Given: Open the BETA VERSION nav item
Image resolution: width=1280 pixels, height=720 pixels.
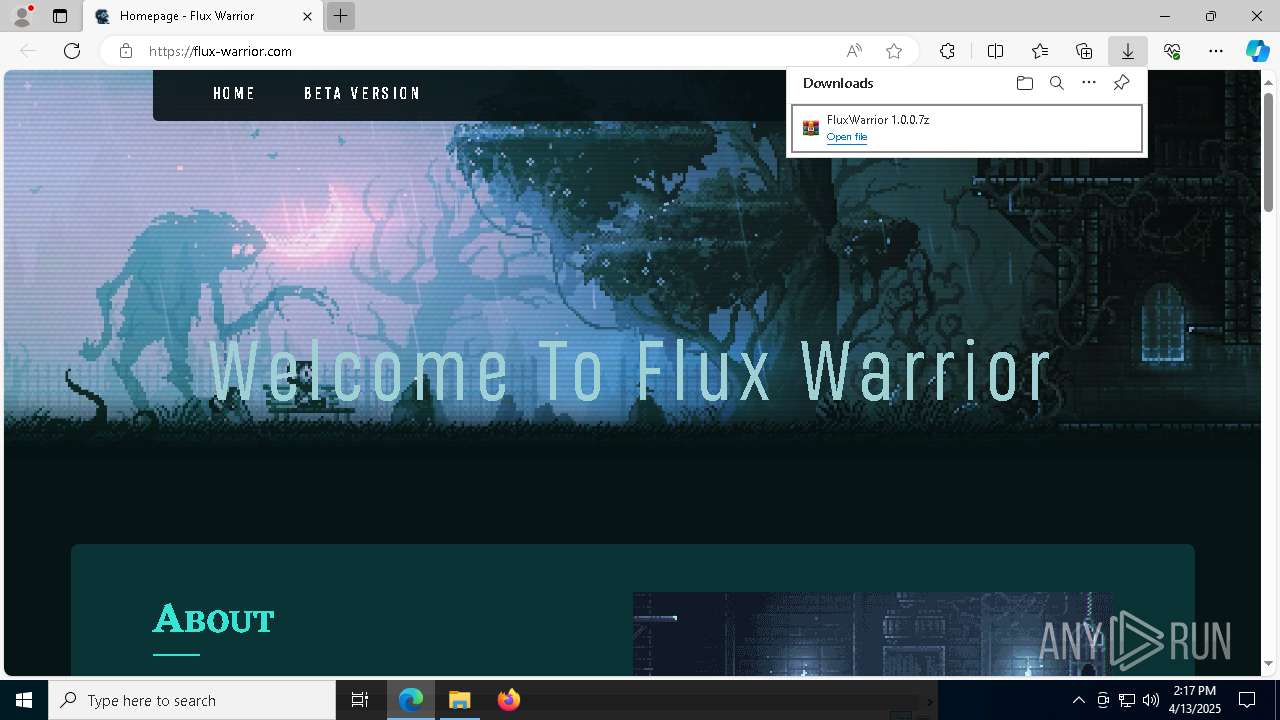Looking at the screenshot, I should pyautogui.click(x=362, y=93).
